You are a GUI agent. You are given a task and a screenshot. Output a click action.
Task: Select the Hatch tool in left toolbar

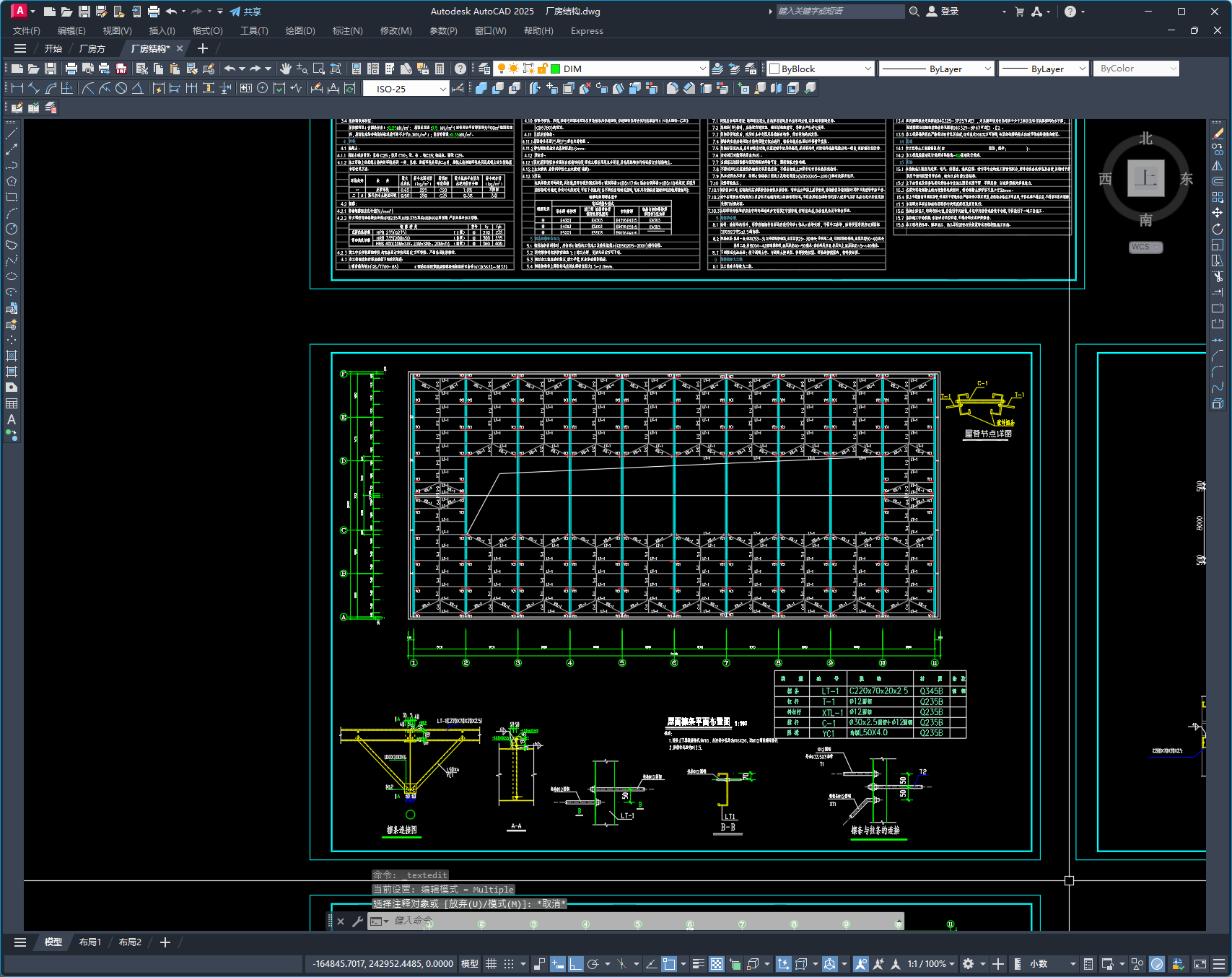click(x=12, y=356)
